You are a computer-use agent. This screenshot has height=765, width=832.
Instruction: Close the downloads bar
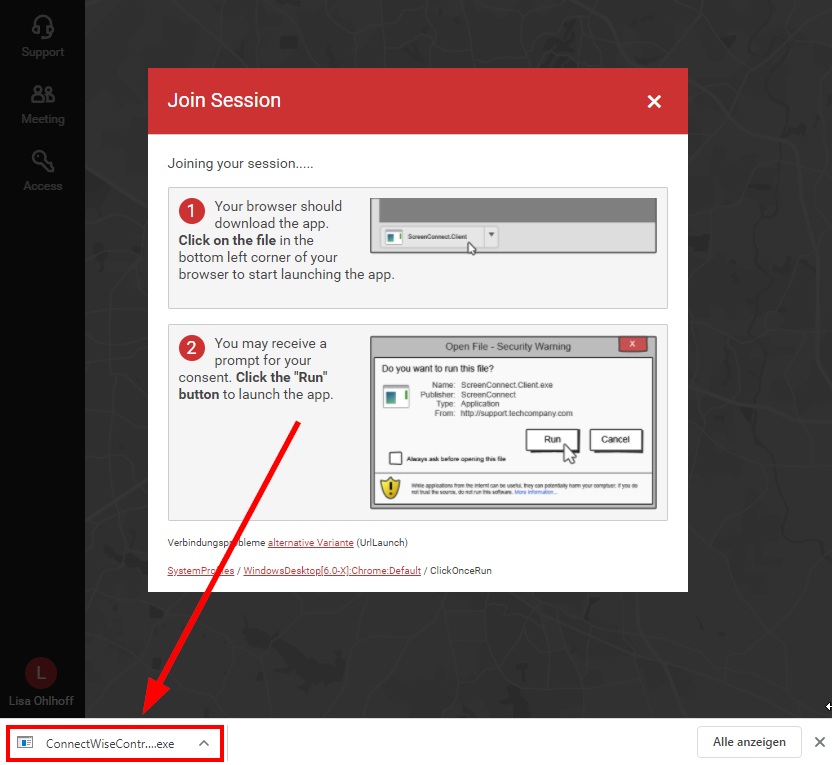pyautogui.click(x=819, y=742)
